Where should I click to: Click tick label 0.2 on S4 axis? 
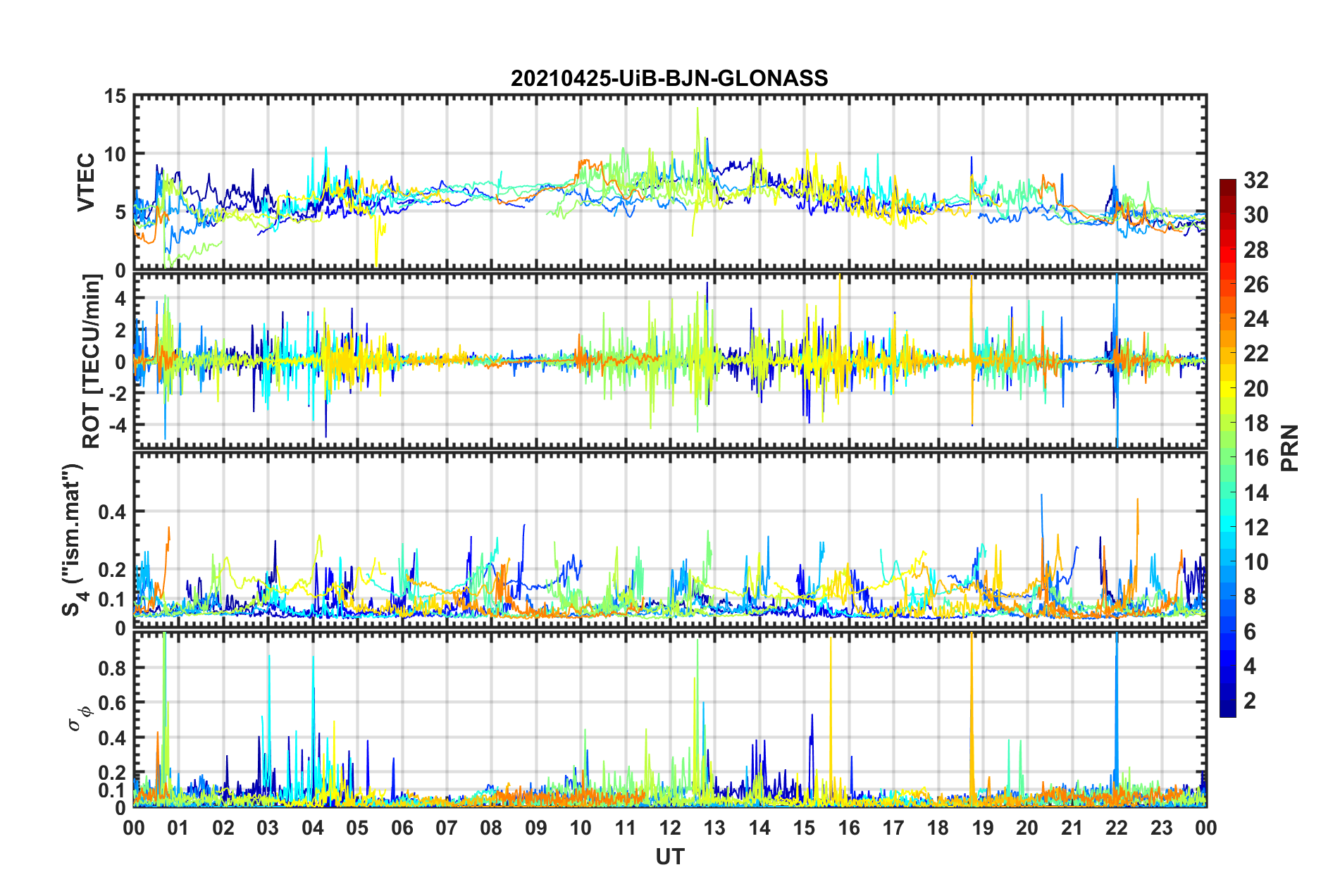click(x=113, y=570)
